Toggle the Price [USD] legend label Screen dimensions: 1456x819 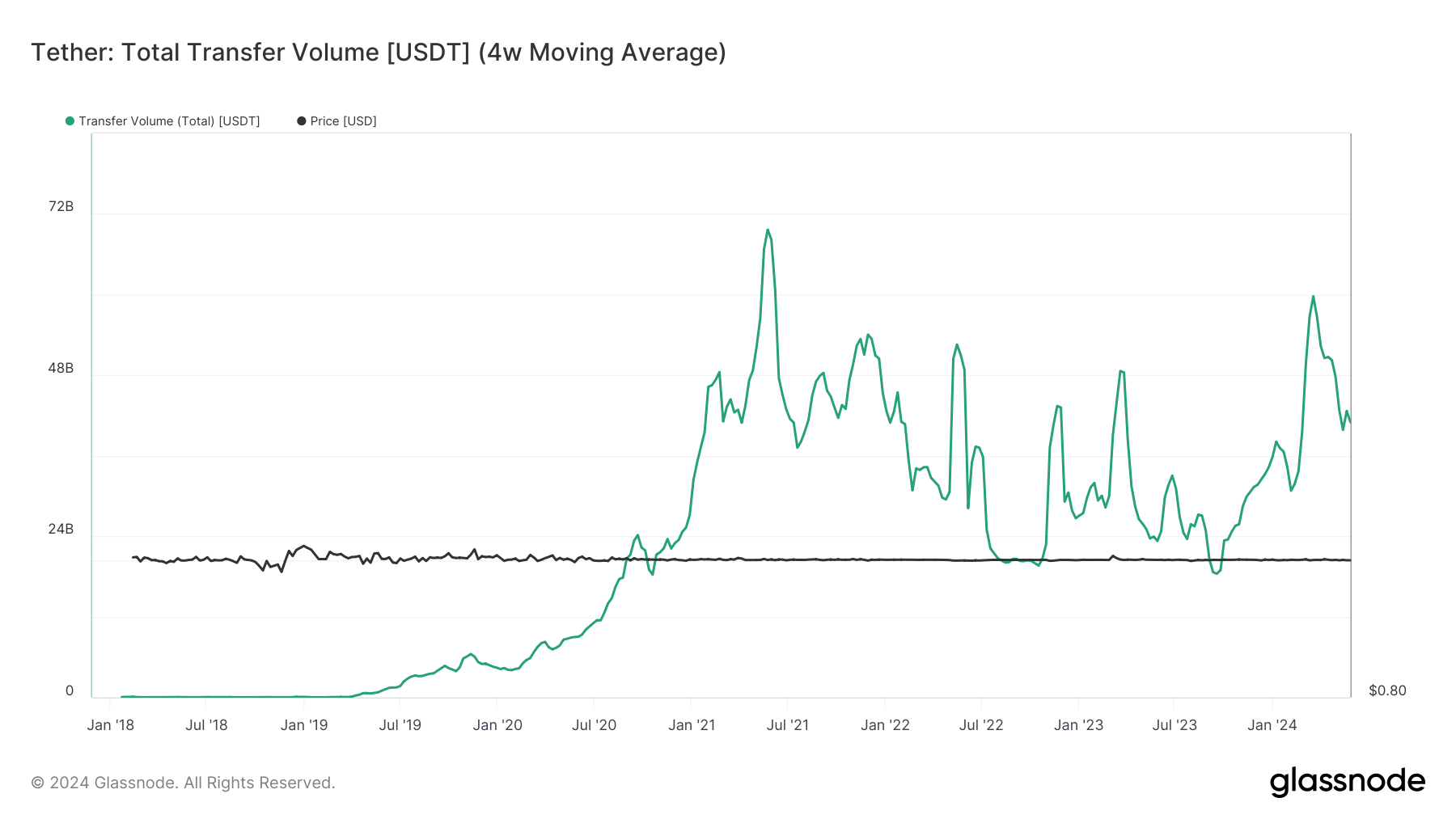(x=344, y=121)
